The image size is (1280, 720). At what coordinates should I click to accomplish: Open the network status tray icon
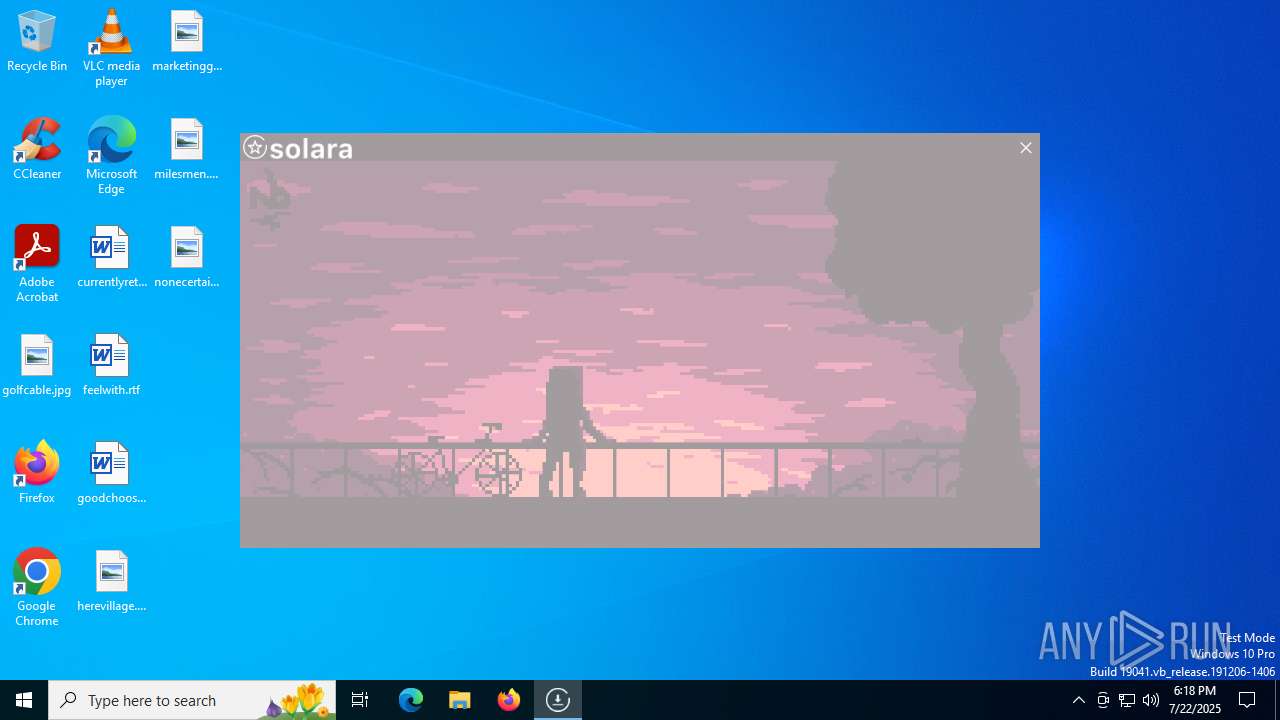click(x=1127, y=700)
